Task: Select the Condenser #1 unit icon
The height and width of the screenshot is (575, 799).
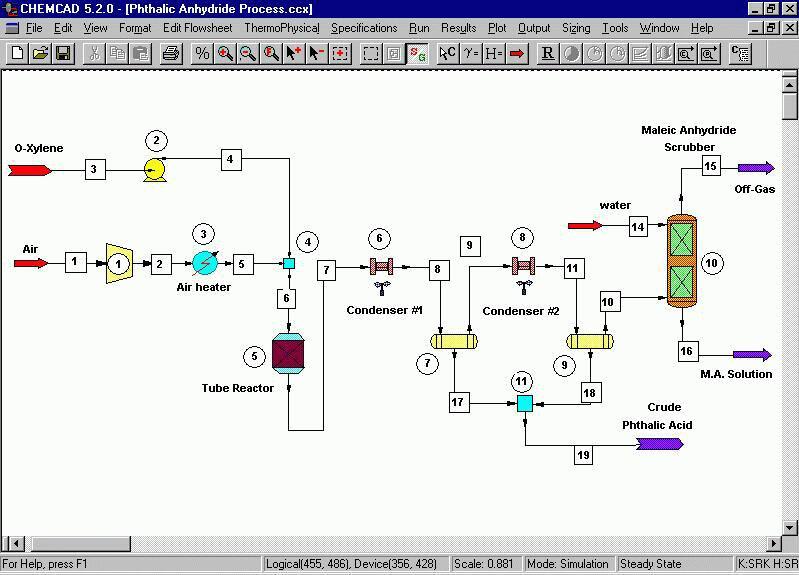Action: tap(381, 267)
